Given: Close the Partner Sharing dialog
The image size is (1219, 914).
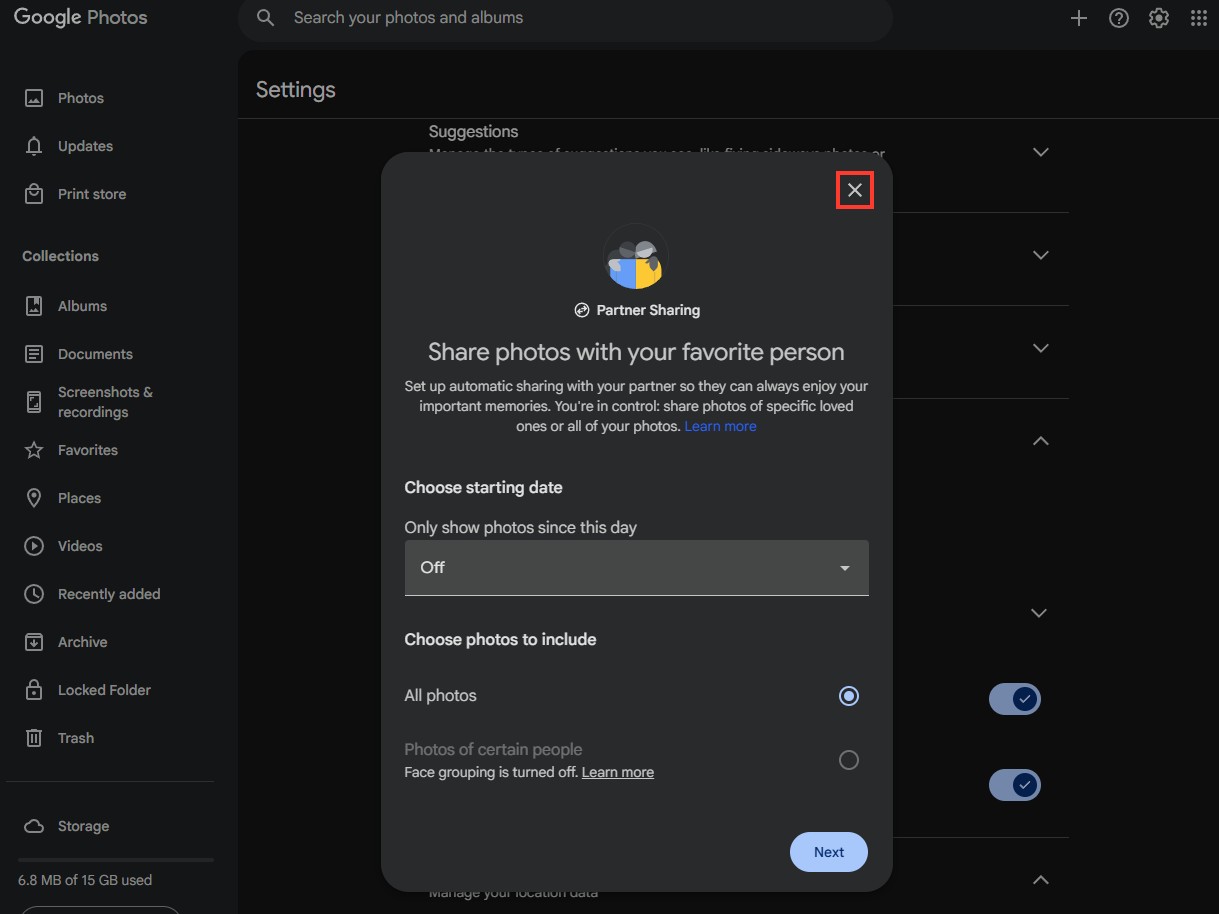Looking at the screenshot, I should [x=854, y=190].
